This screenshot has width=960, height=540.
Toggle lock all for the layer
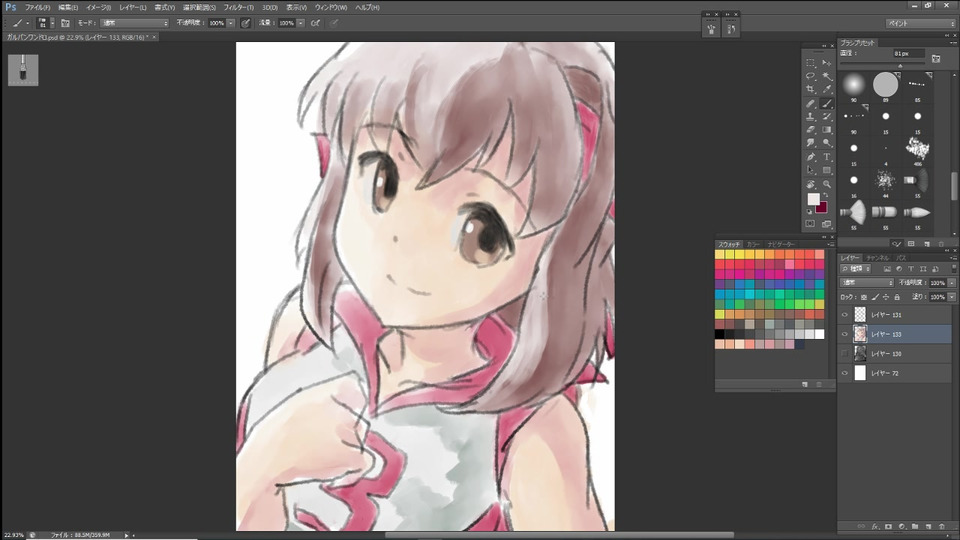click(x=897, y=297)
